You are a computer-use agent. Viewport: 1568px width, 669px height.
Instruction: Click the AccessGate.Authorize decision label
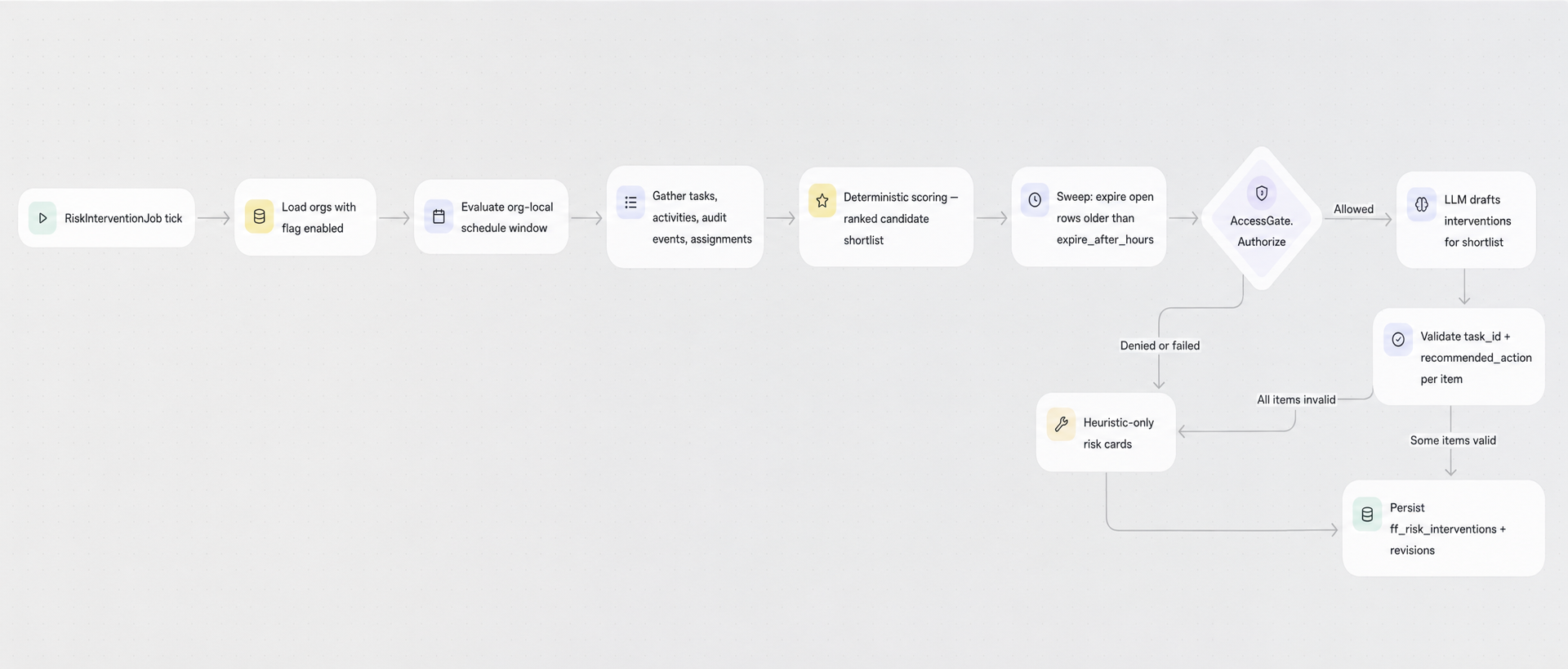click(x=1261, y=231)
